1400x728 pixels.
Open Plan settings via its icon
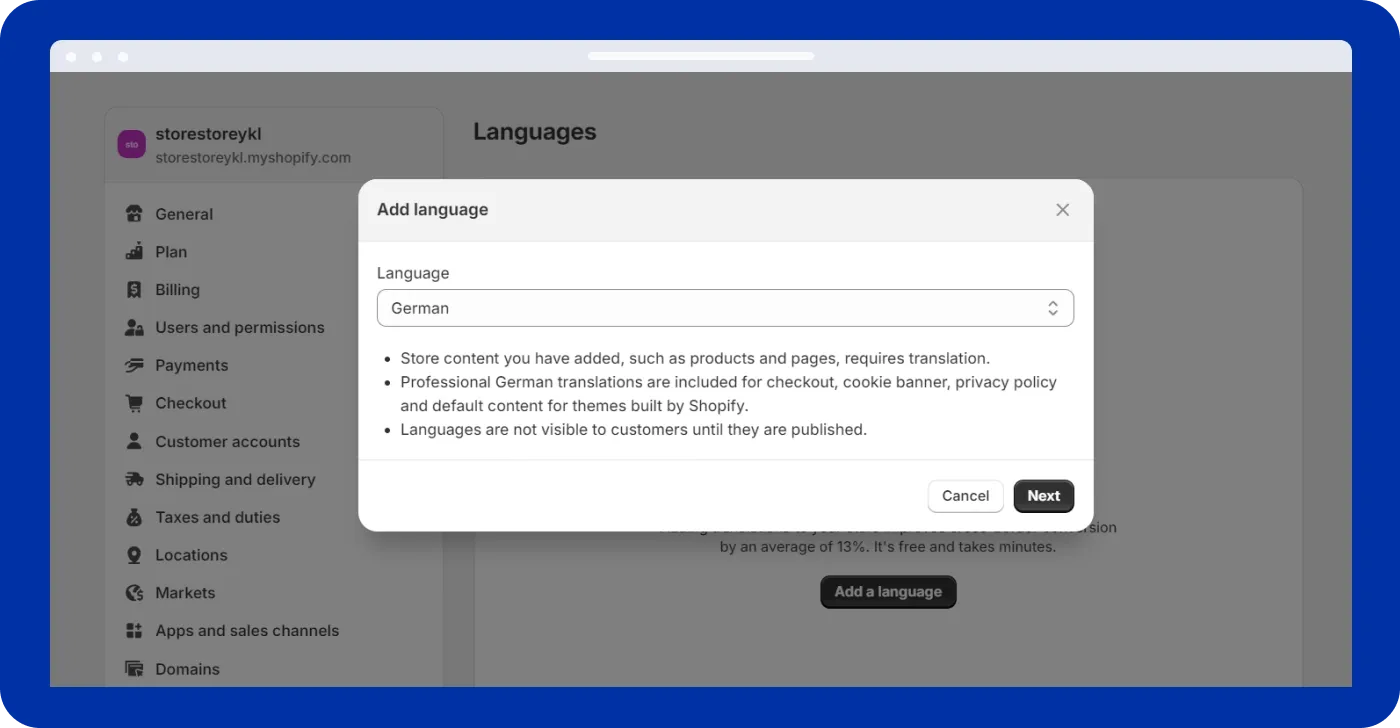point(133,251)
